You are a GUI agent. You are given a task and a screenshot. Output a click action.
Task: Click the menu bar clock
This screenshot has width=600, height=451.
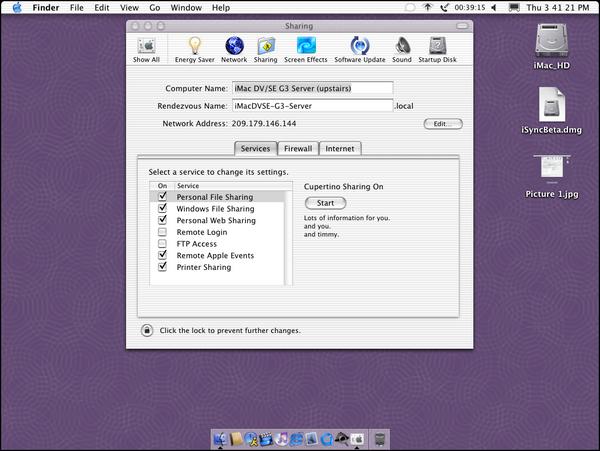pyautogui.click(x=558, y=8)
